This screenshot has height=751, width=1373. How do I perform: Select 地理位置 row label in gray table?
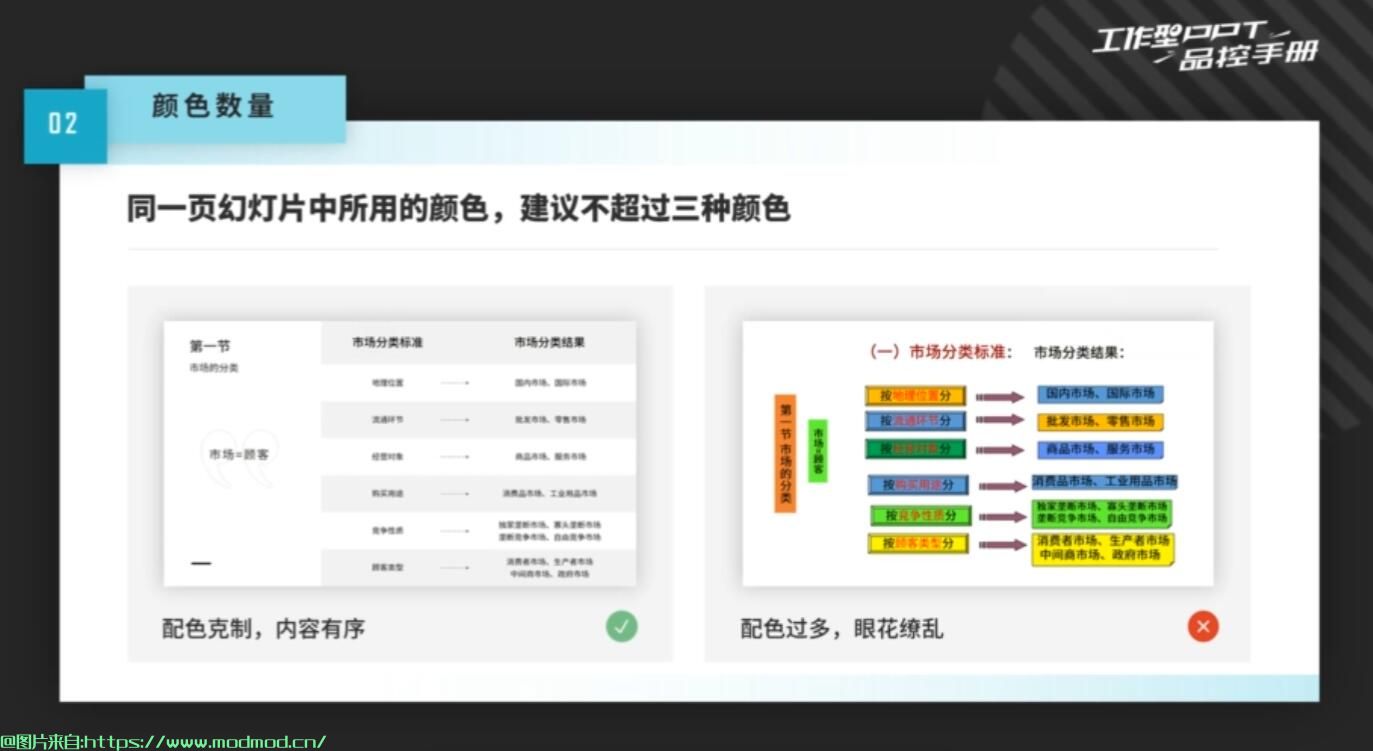pos(387,383)
